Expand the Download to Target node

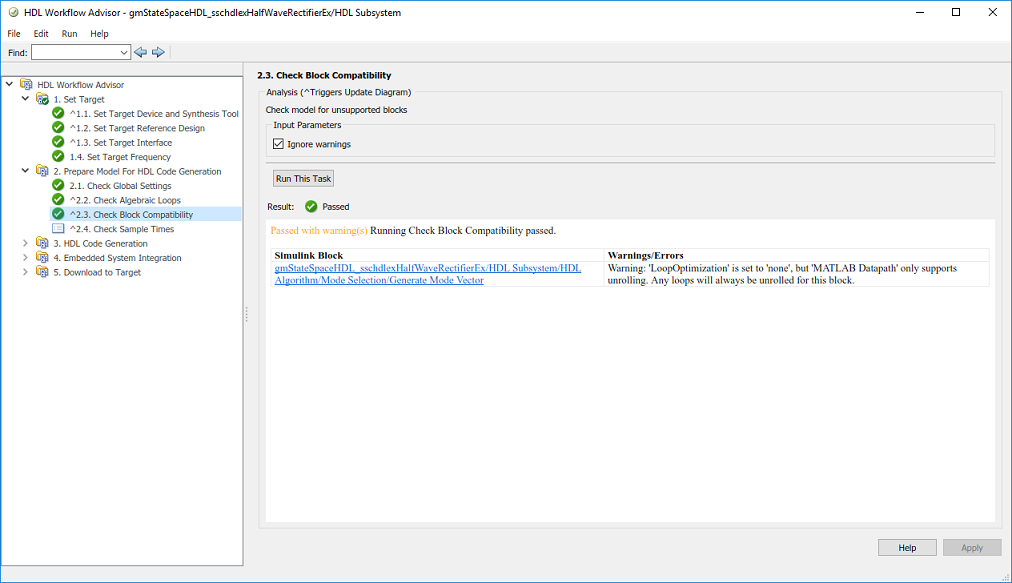(x=26, y=272)
